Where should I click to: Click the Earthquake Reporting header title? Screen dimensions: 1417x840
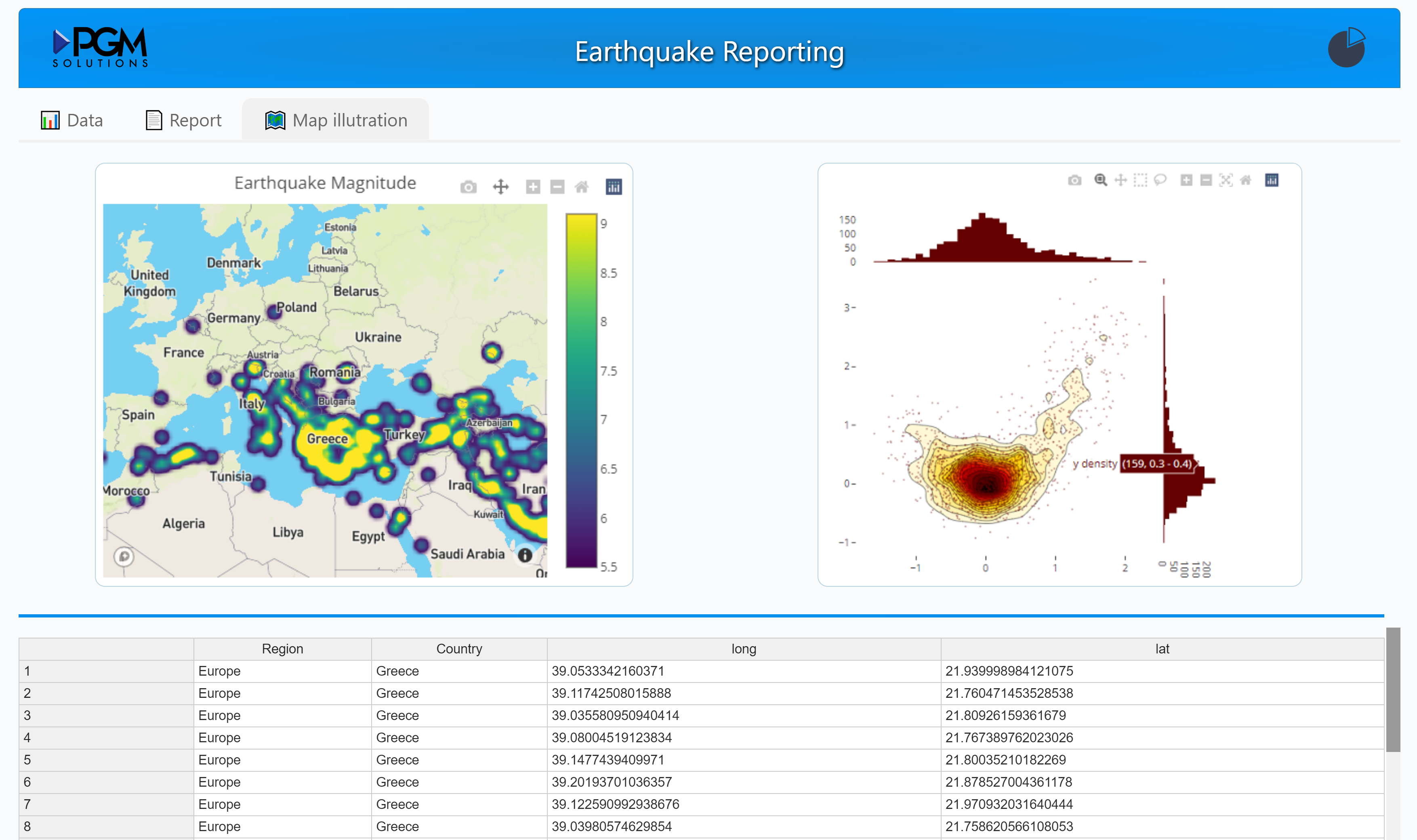pyautogui.click(x=709, y=52)
